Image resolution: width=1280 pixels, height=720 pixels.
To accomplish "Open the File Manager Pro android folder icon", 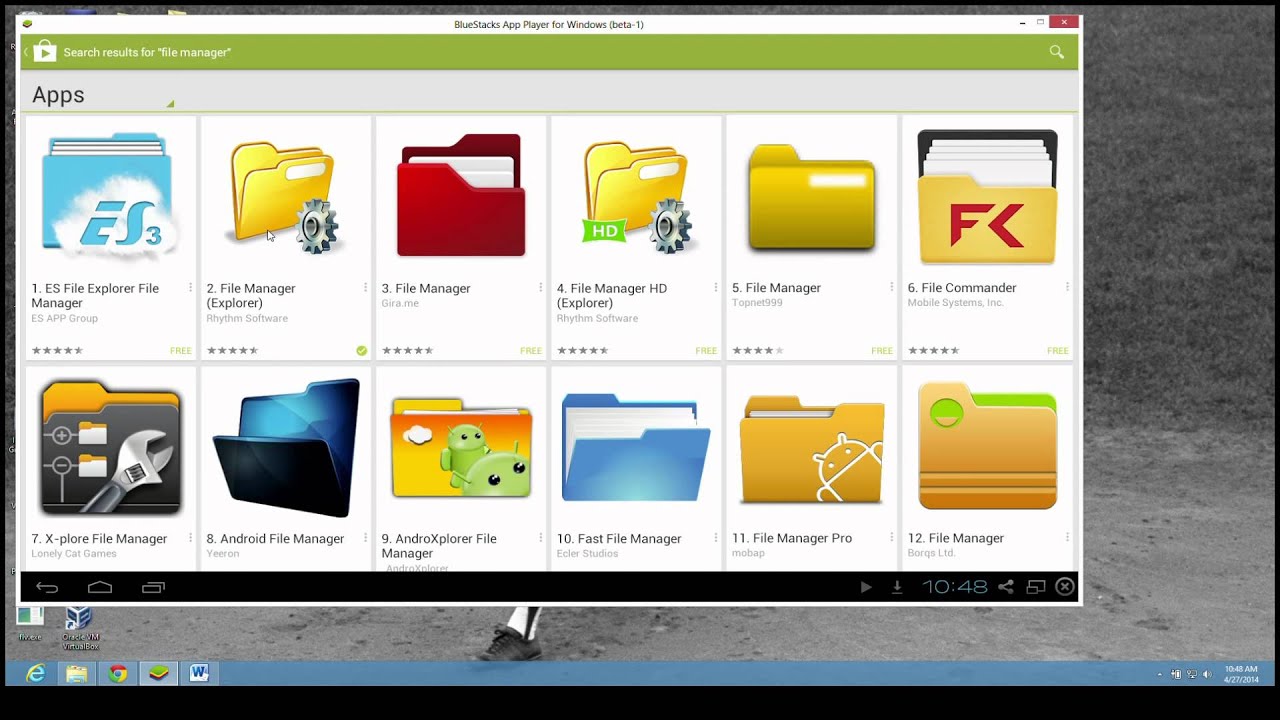I will [812, 449].
